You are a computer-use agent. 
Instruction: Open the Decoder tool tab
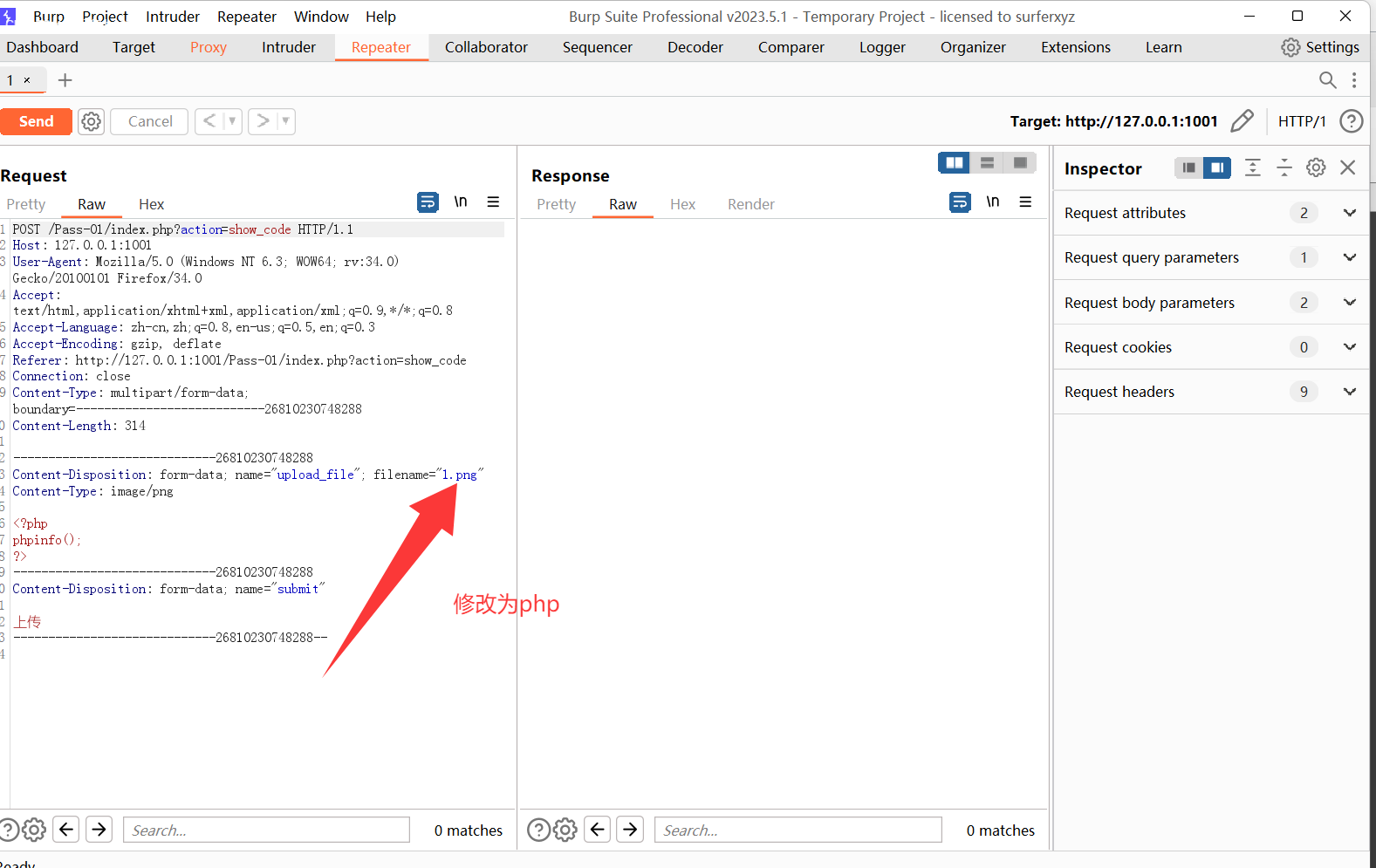(x=695, y=47)
